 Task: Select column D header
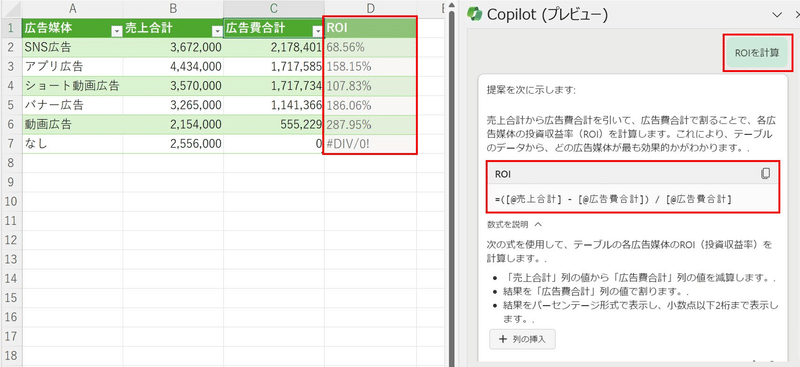370,8
